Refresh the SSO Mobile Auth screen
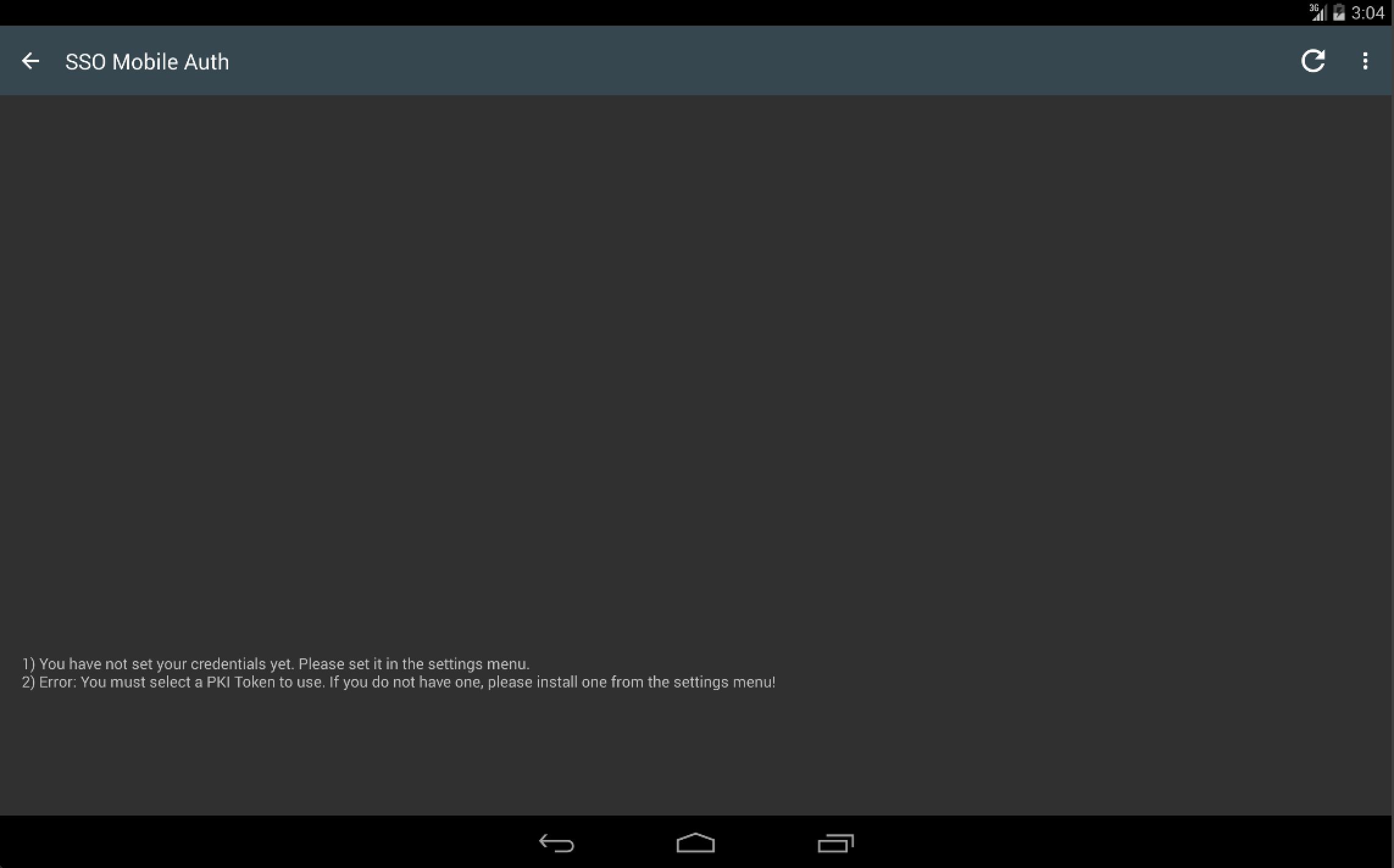This screenshot has width=1394, height=868. tap(1313, 61)
